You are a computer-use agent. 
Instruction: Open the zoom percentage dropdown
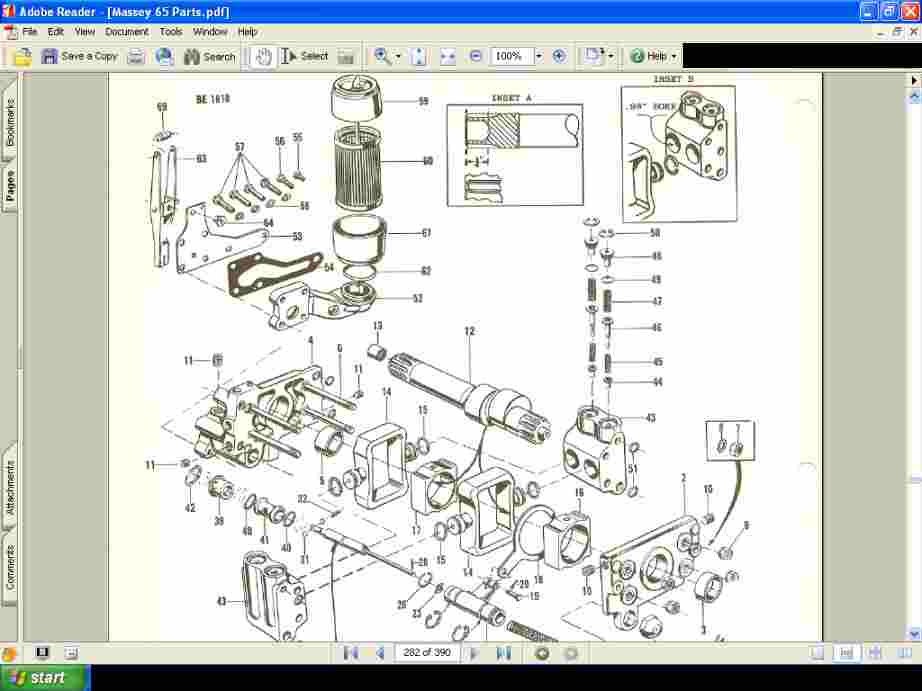point(539,56)
